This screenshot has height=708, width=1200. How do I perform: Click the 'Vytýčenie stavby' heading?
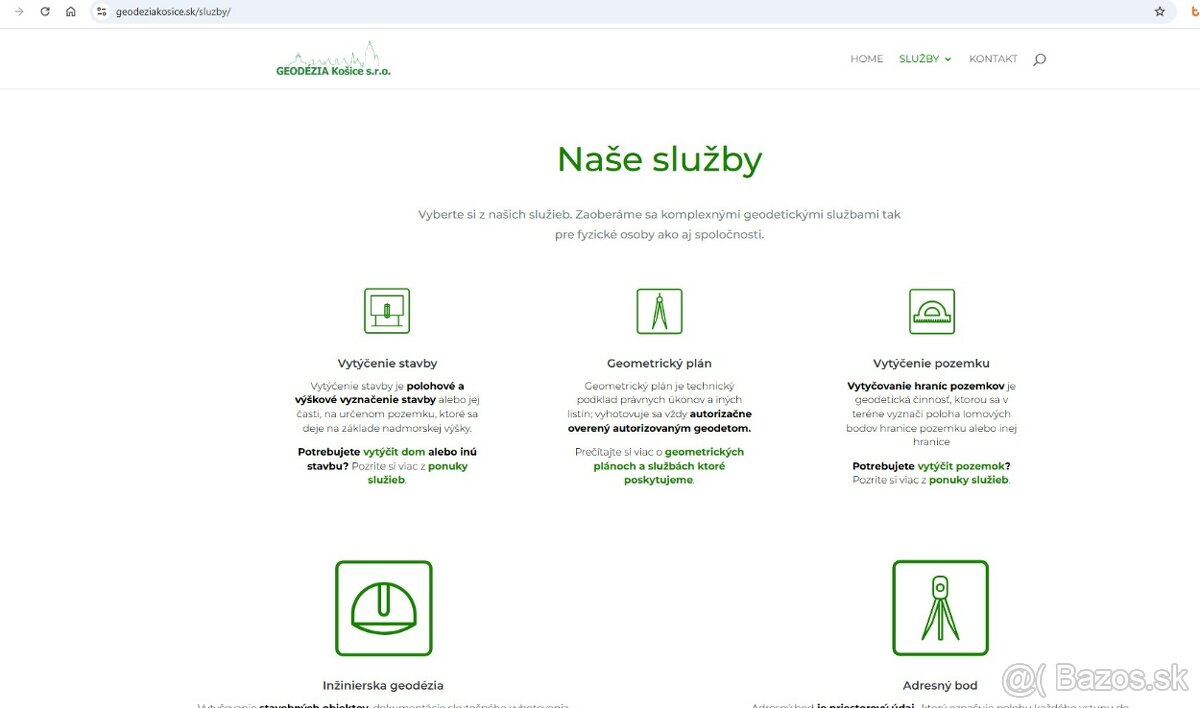click(x=387, y=364)
